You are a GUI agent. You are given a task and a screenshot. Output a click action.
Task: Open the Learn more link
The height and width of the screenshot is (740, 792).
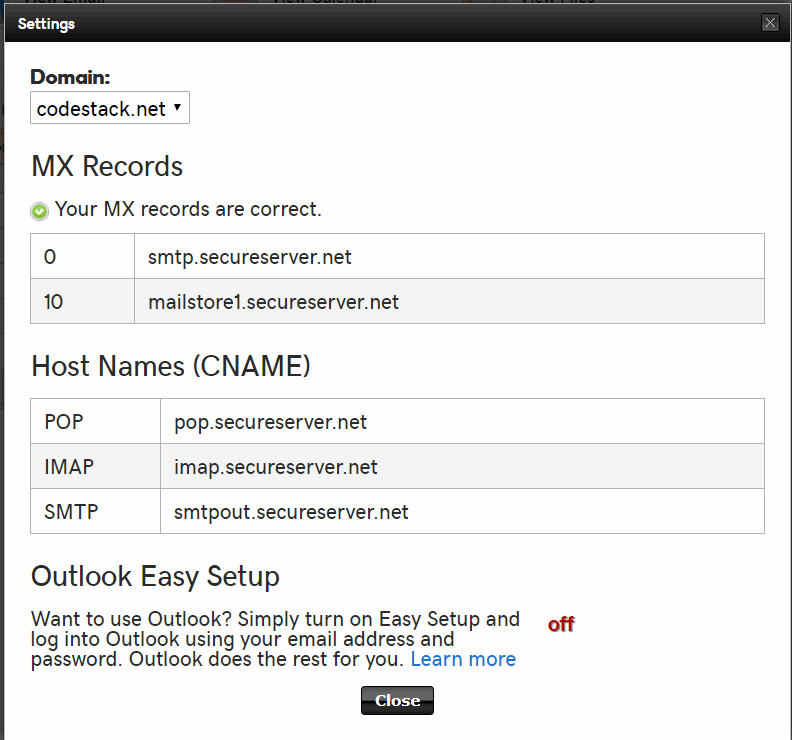tap(463, 659)
